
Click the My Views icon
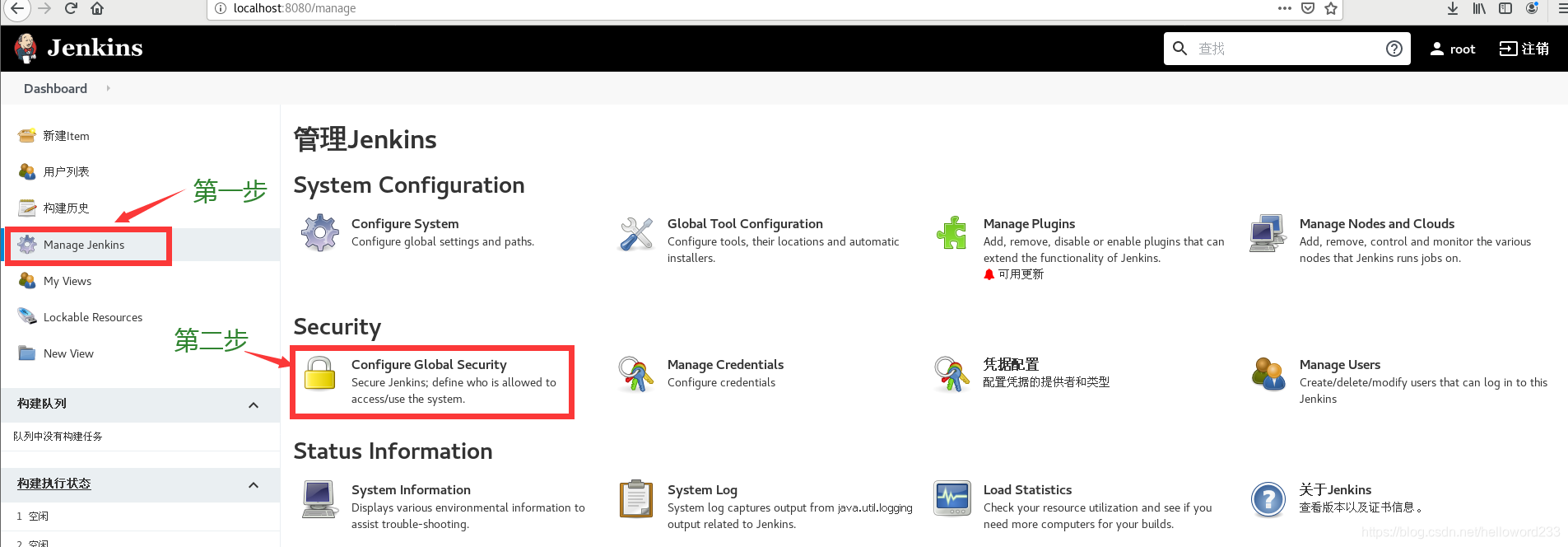27,281
